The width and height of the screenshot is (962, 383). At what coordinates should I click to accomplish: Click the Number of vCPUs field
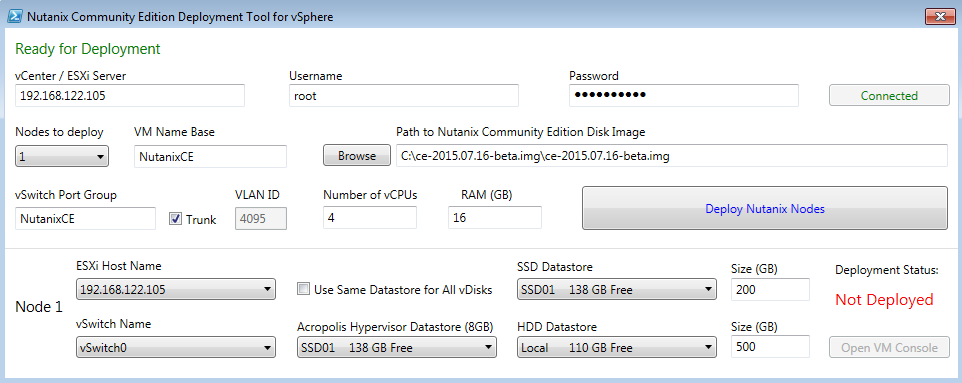pyautogui.click(x=370, y=218)
